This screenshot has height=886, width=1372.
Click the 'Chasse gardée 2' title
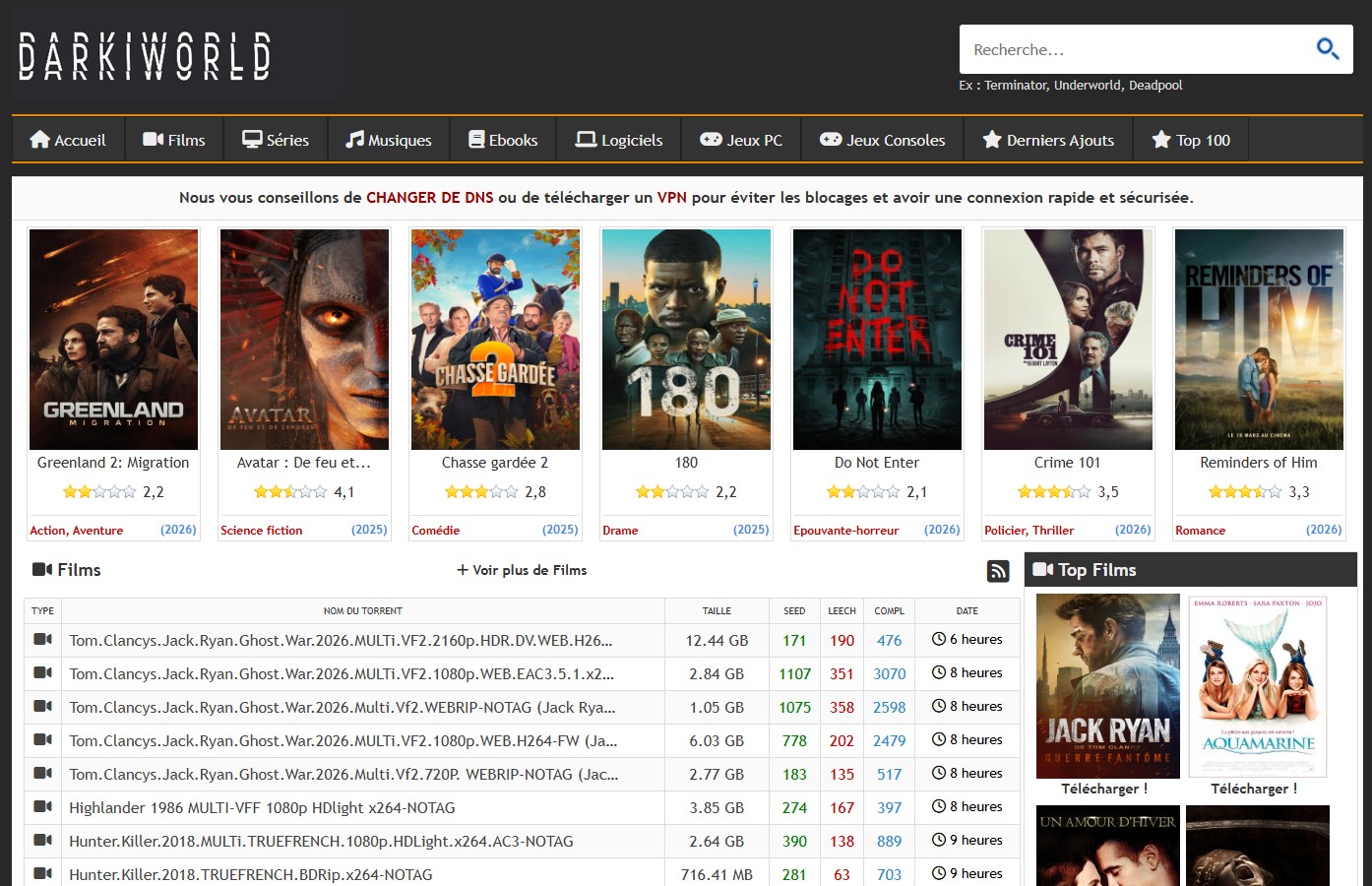(x=495, y=463)
